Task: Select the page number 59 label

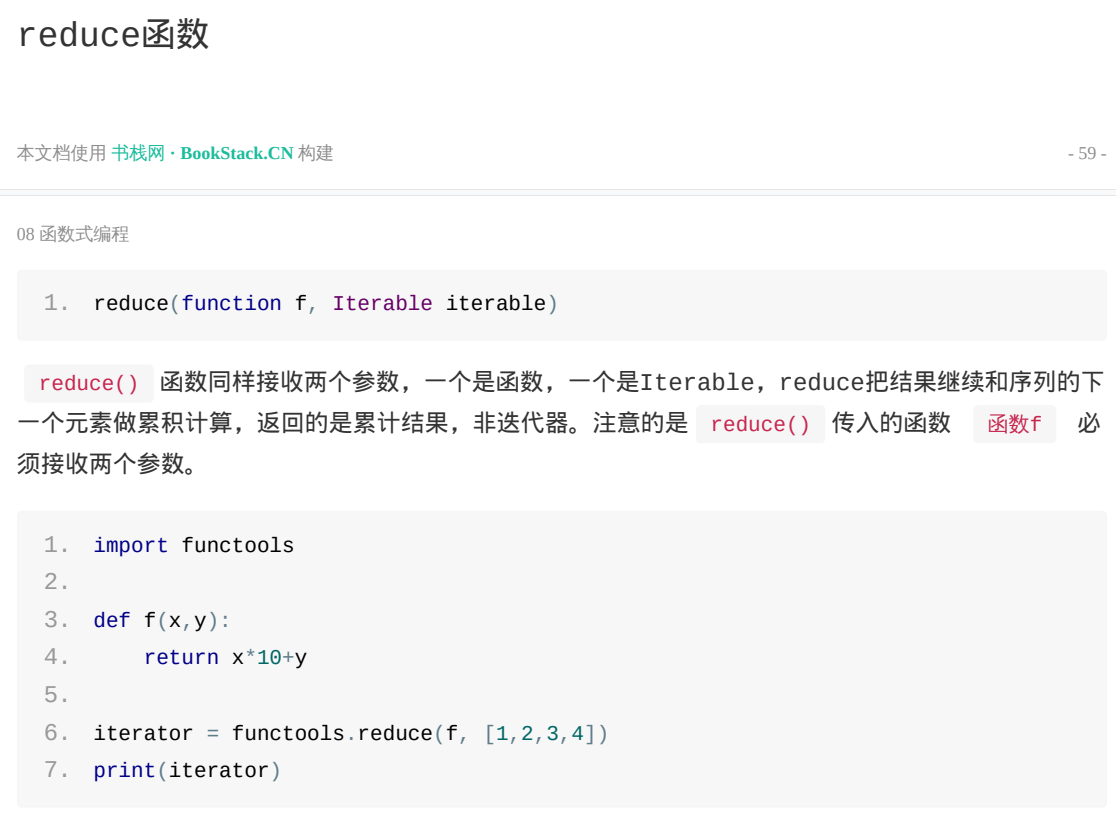Action: [1087, 153]
